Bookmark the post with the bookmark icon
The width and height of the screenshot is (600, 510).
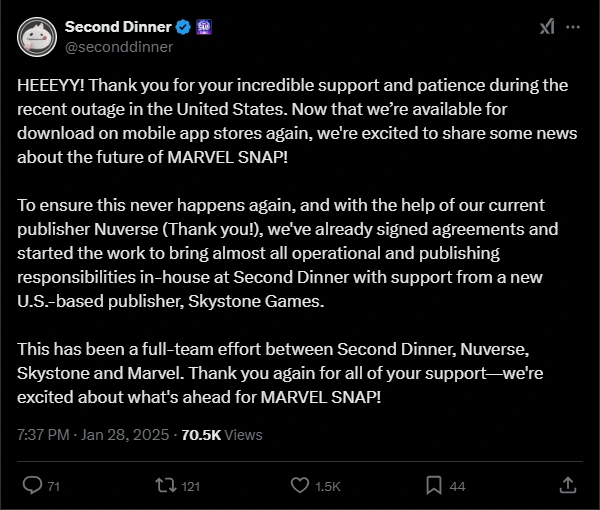point(434,486)
